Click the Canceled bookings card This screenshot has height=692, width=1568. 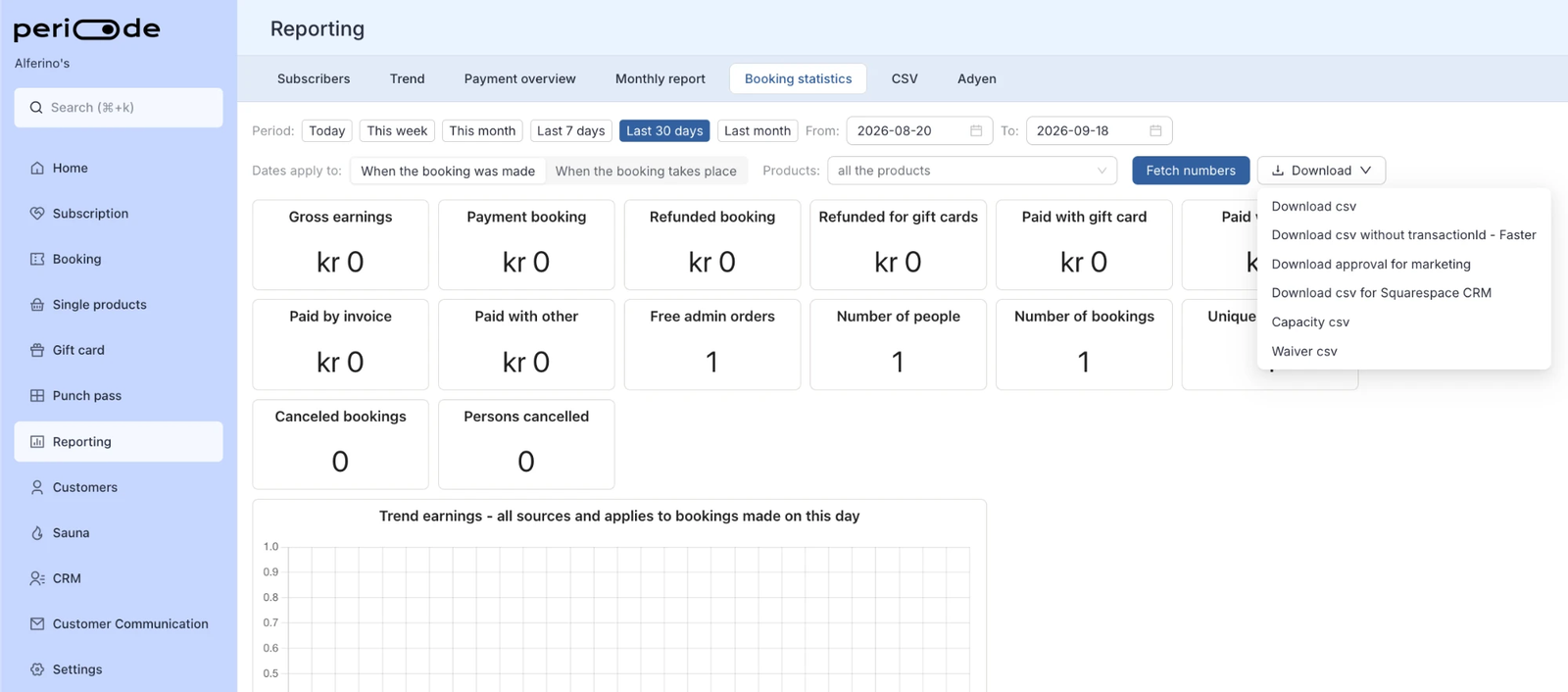(340, 444)
